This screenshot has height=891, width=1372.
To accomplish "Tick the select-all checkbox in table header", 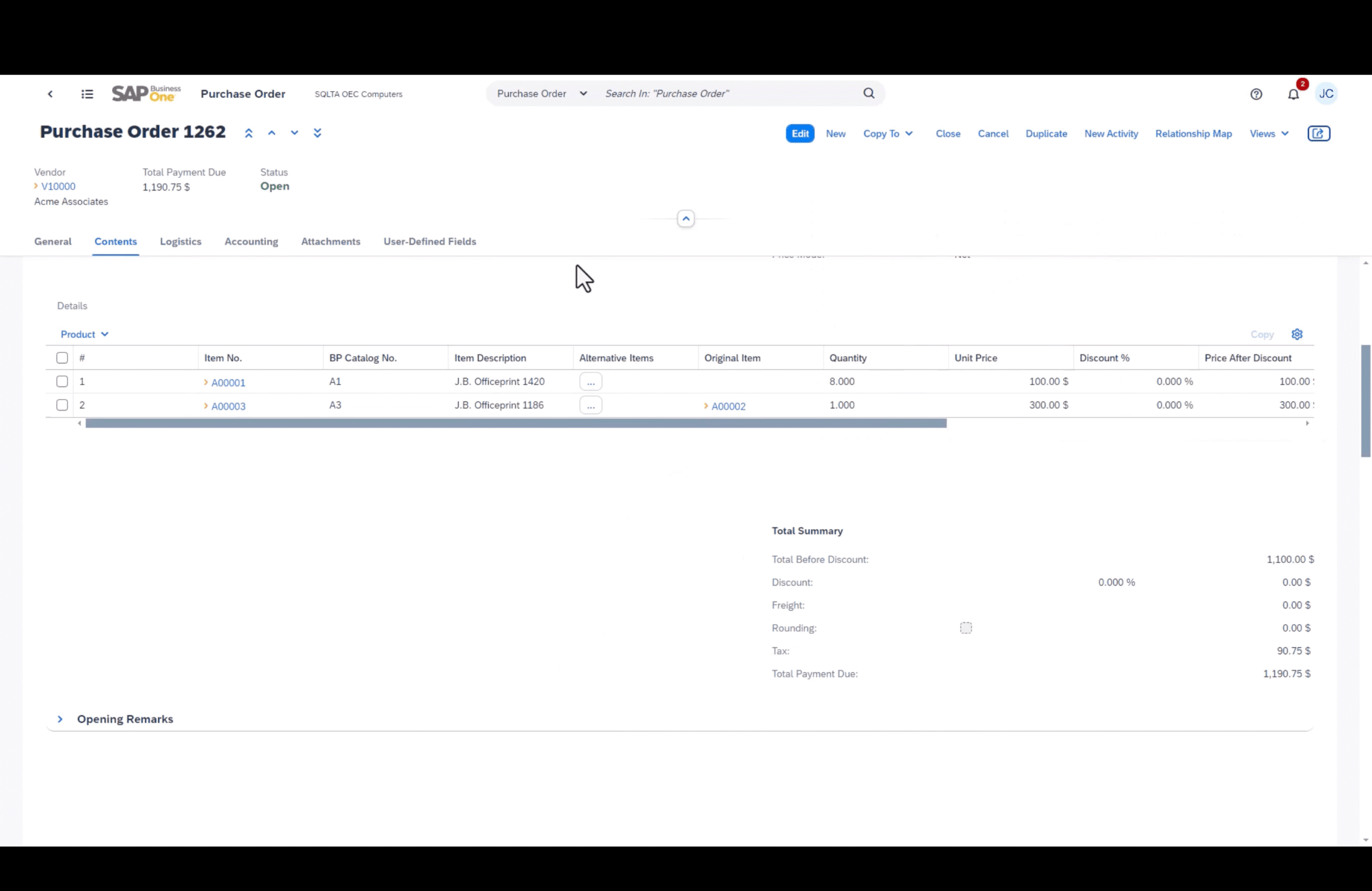I will (62, 358).
